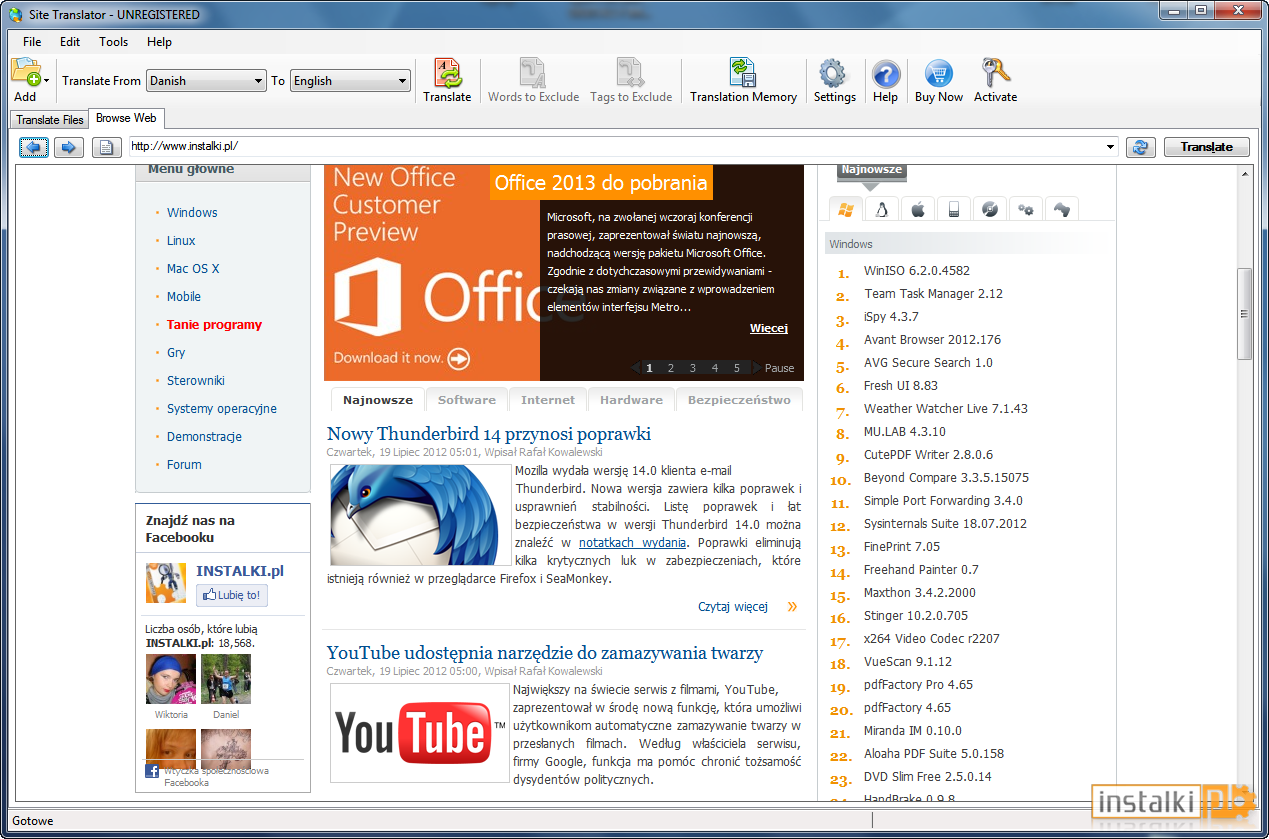Click the vertical scrollbar thumb on the page
The height and width of the screenshot is (839, 1269).
pyautogui.click(x=1244, y=314)
